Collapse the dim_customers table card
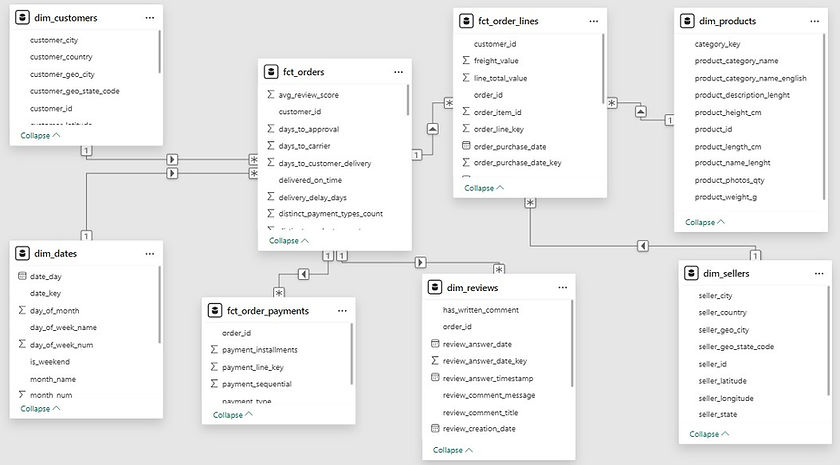840x465 pixels. 40,136
